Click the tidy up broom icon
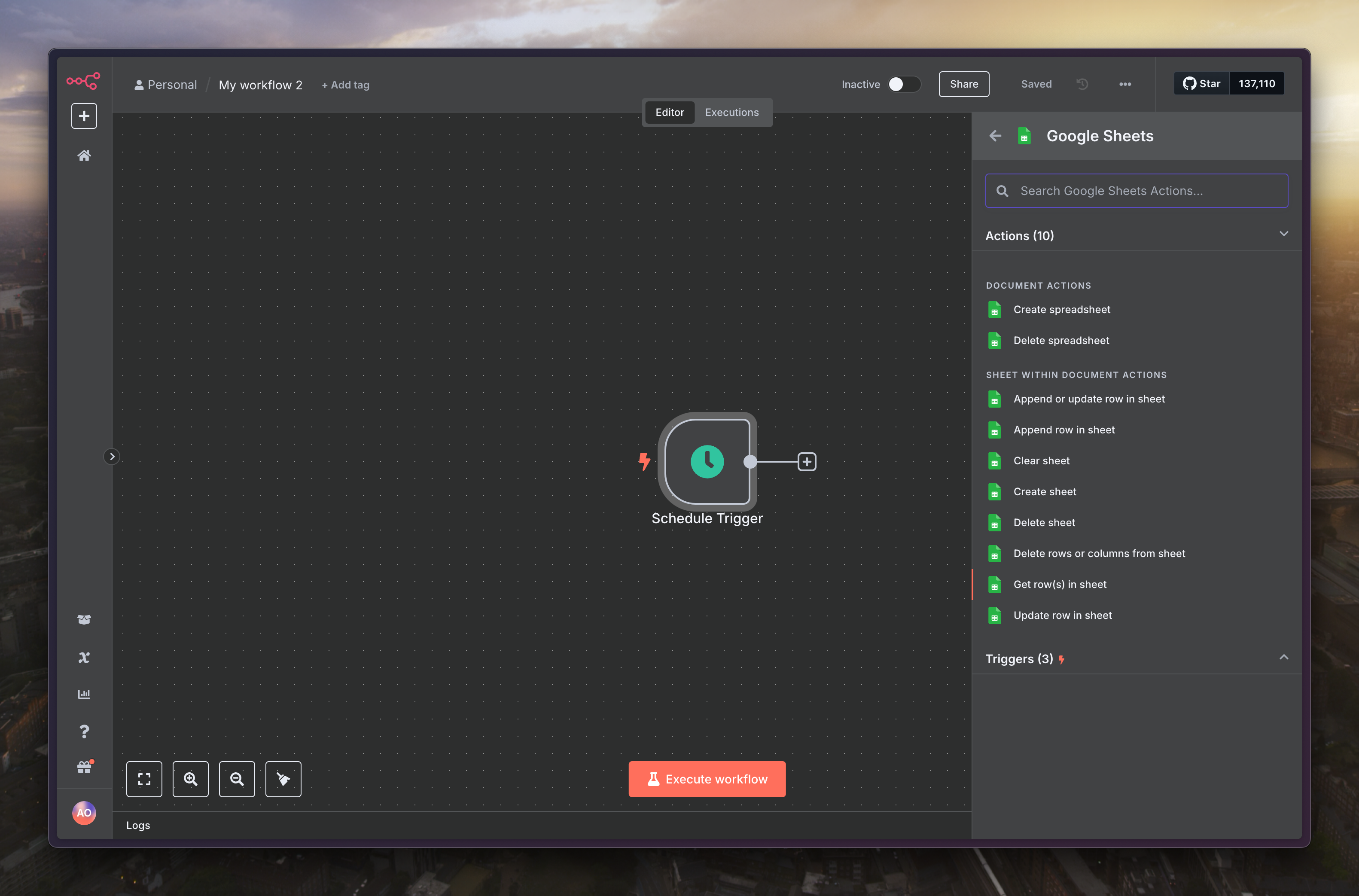This screenshot has width=1359, height=896. [283, 779]
